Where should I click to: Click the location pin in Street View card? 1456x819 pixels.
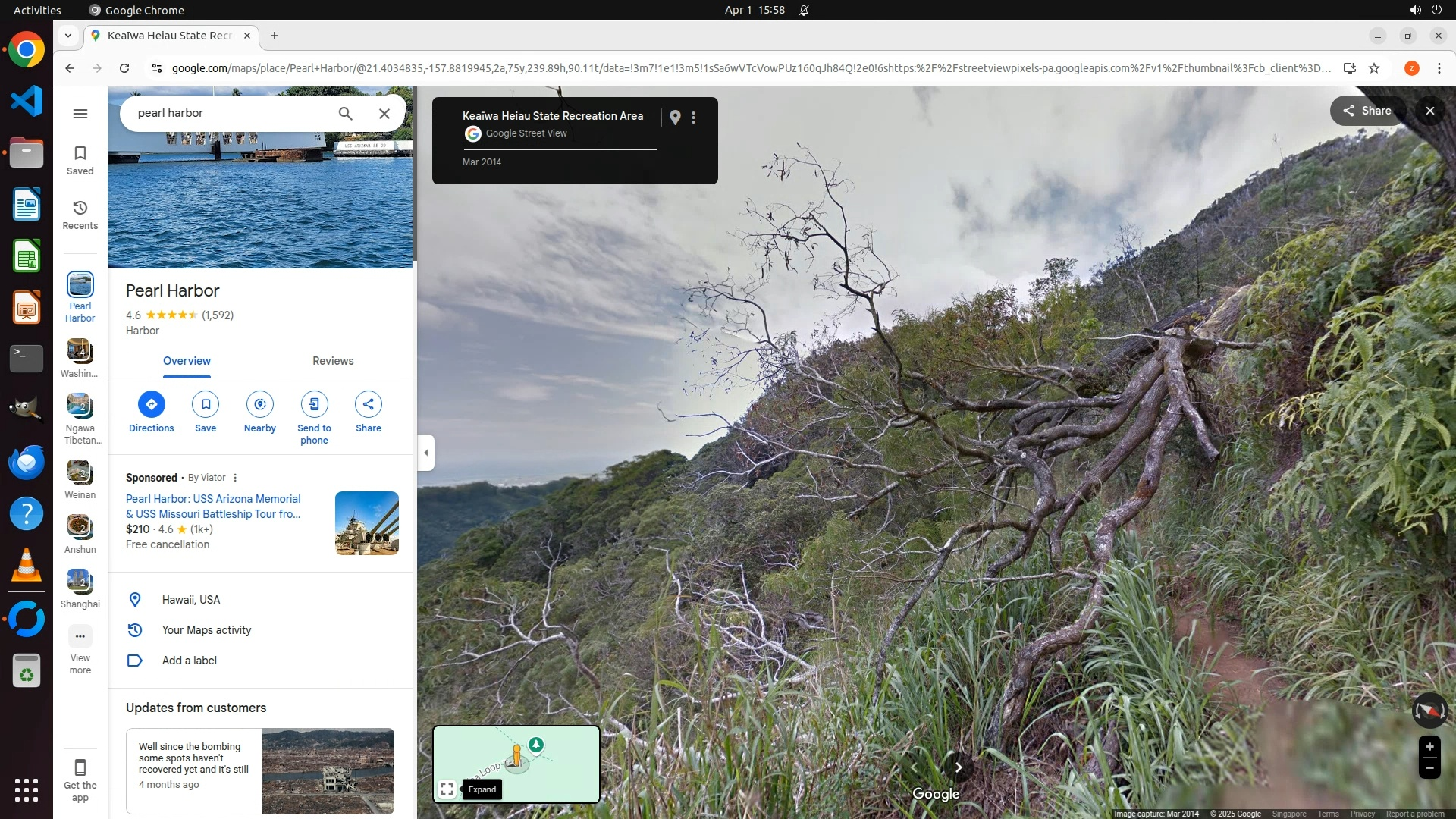675,117
